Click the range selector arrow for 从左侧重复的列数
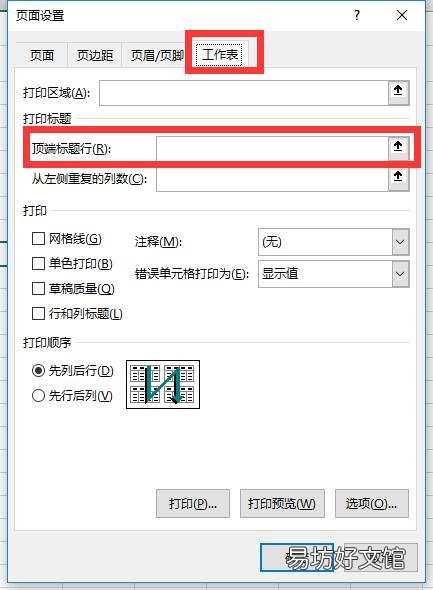This screenshot has width=433, height=590. click(x=398, y=178)
